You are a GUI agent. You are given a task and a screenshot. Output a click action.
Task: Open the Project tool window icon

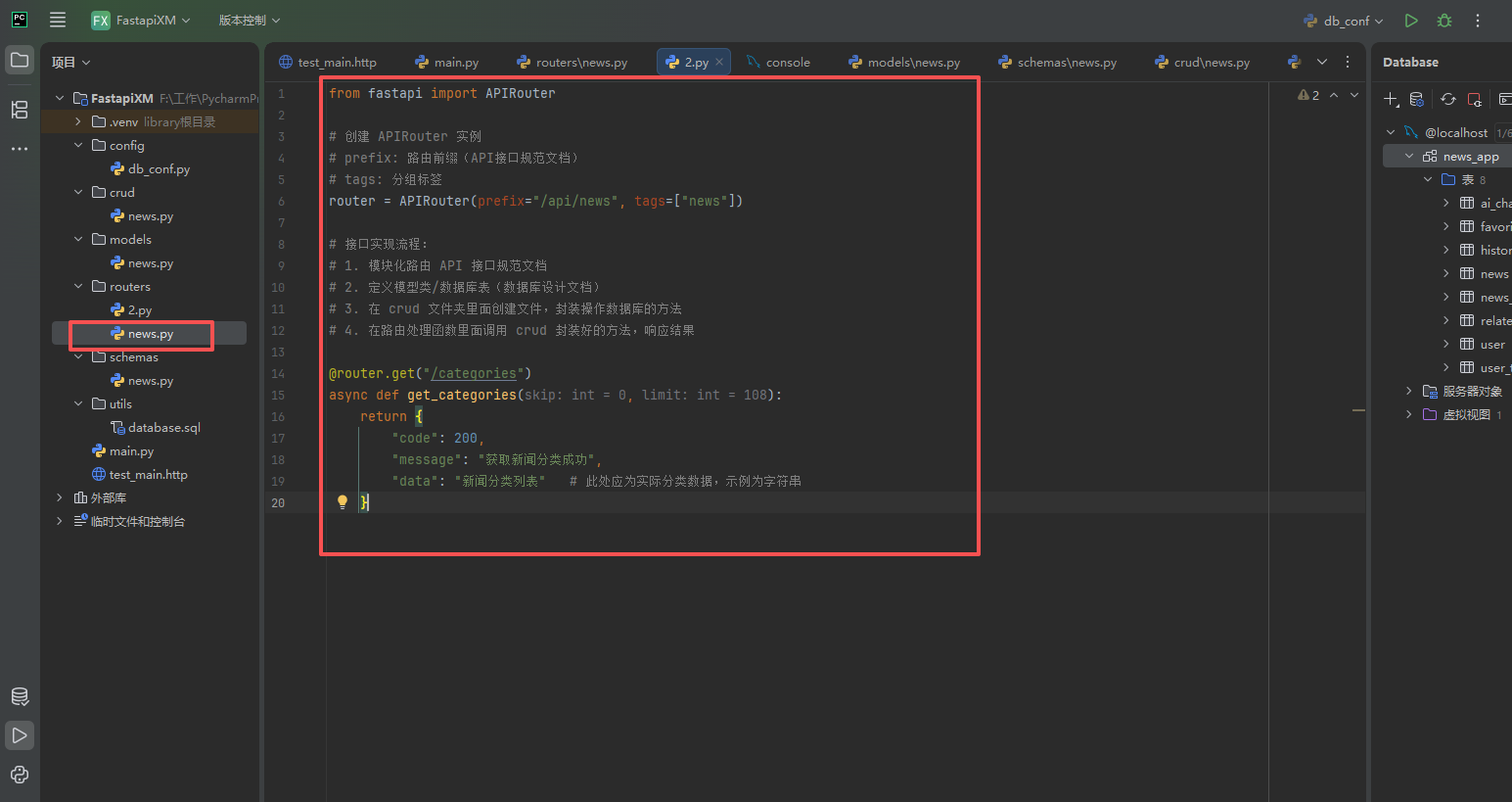point(20,60)
